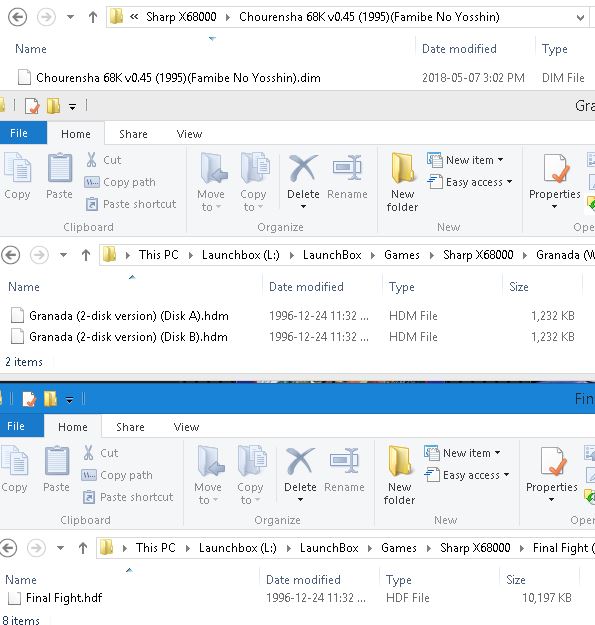Select Chourensha 68K v0.45 .dim file
This screenshot has height=625, width=595.
pyautogui.click(x=178, y=78)
